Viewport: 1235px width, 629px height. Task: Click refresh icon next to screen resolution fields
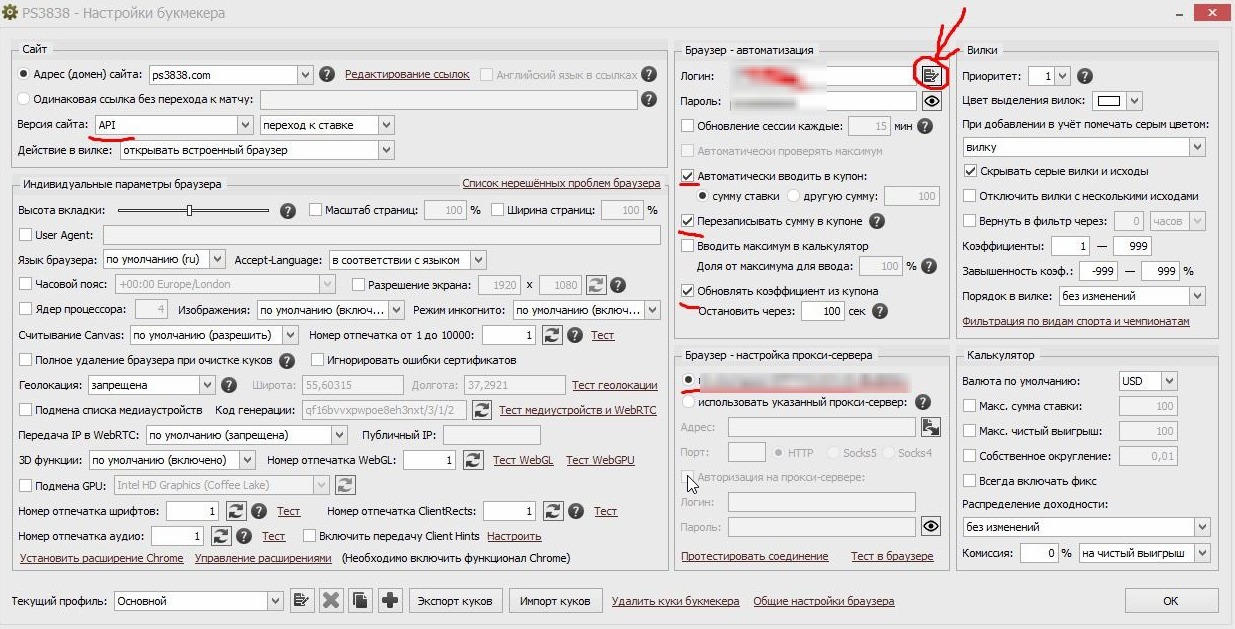(596, 285)
